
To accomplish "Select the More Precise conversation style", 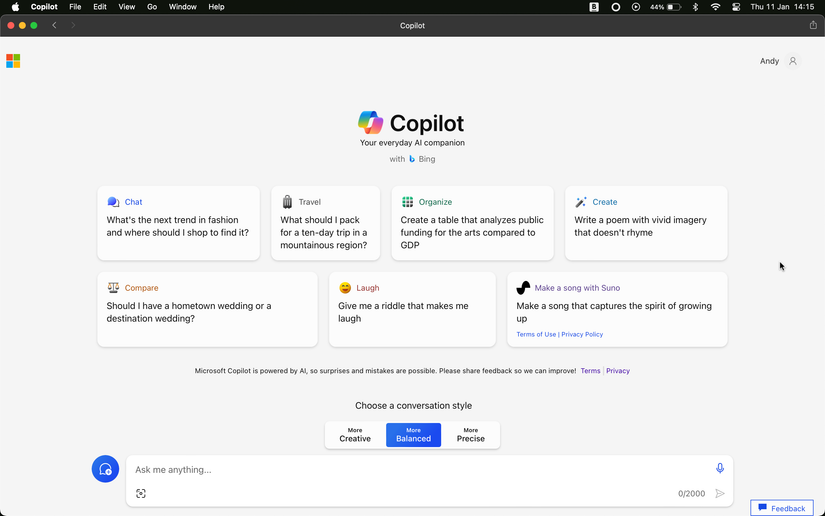I will pyautogui.click(x=470, y=435).
